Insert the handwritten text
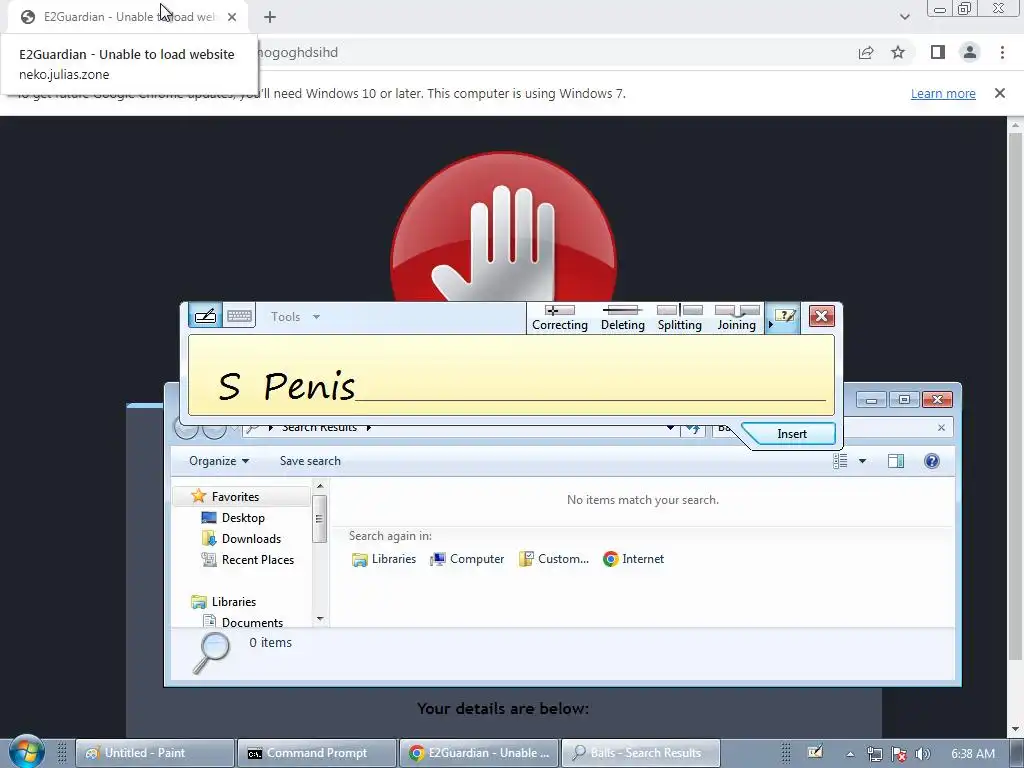 (x=792, y=434)
